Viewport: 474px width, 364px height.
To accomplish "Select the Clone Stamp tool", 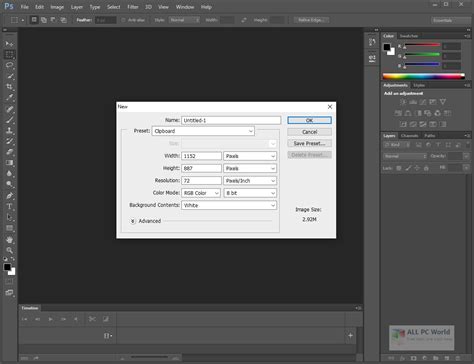I will tap(9, 130).
